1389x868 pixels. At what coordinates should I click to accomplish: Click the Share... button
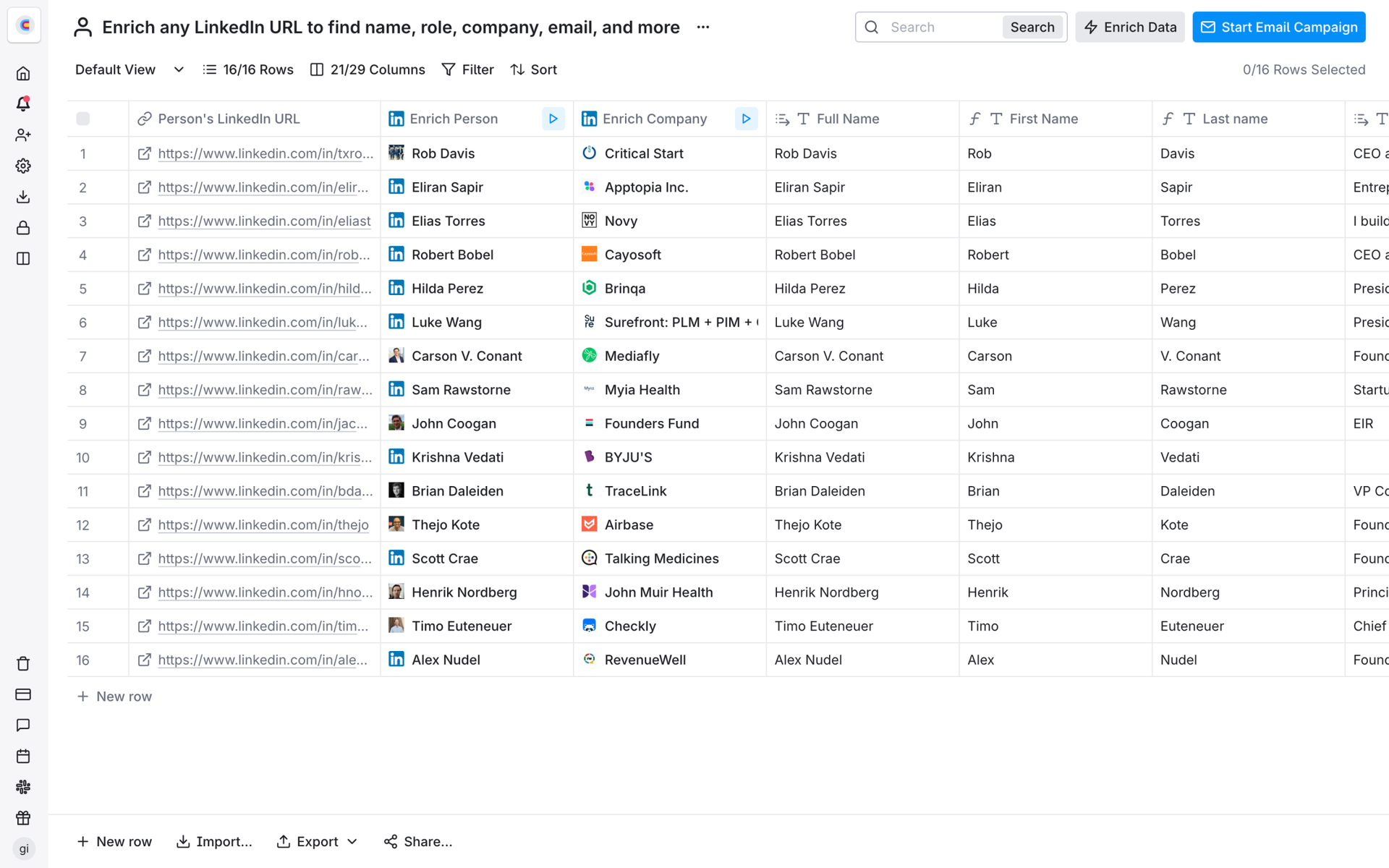click(418, 841)
